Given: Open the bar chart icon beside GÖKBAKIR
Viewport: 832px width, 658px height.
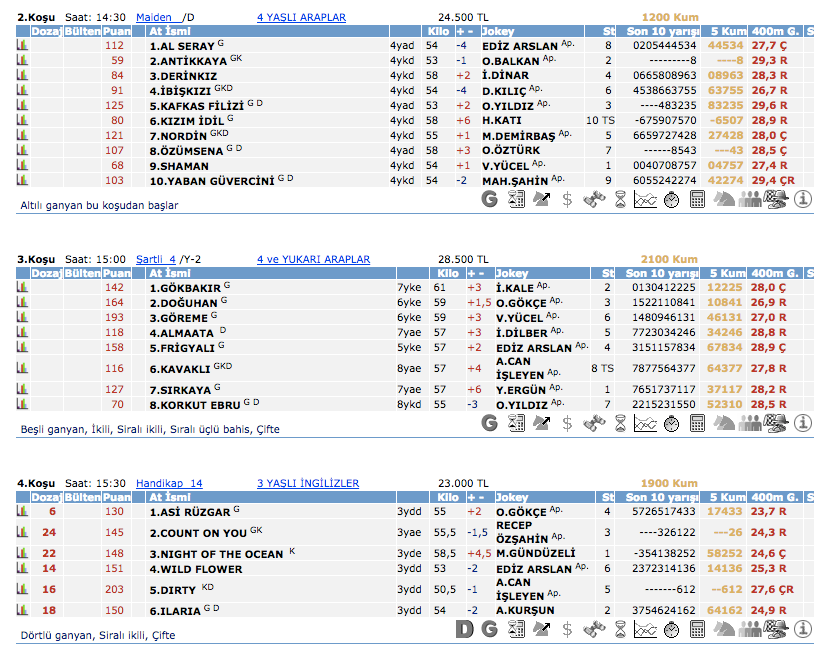Looking at the screenshot, I should coord(23,288).
